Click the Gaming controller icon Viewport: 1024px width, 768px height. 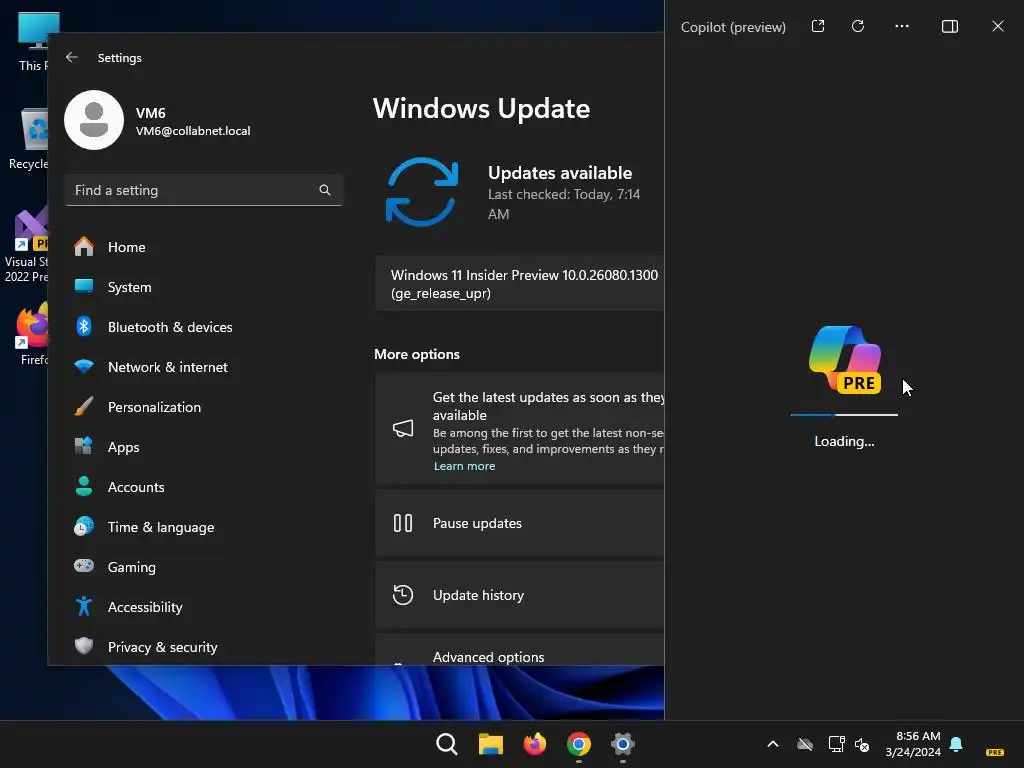(84, 566)
